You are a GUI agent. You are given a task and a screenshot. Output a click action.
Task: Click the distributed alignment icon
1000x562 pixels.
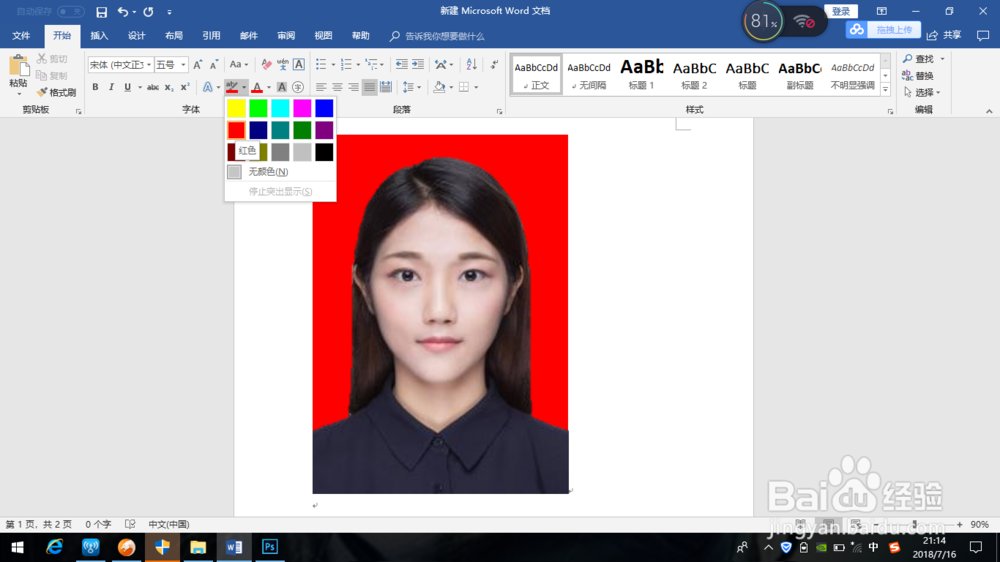[386, 87]
